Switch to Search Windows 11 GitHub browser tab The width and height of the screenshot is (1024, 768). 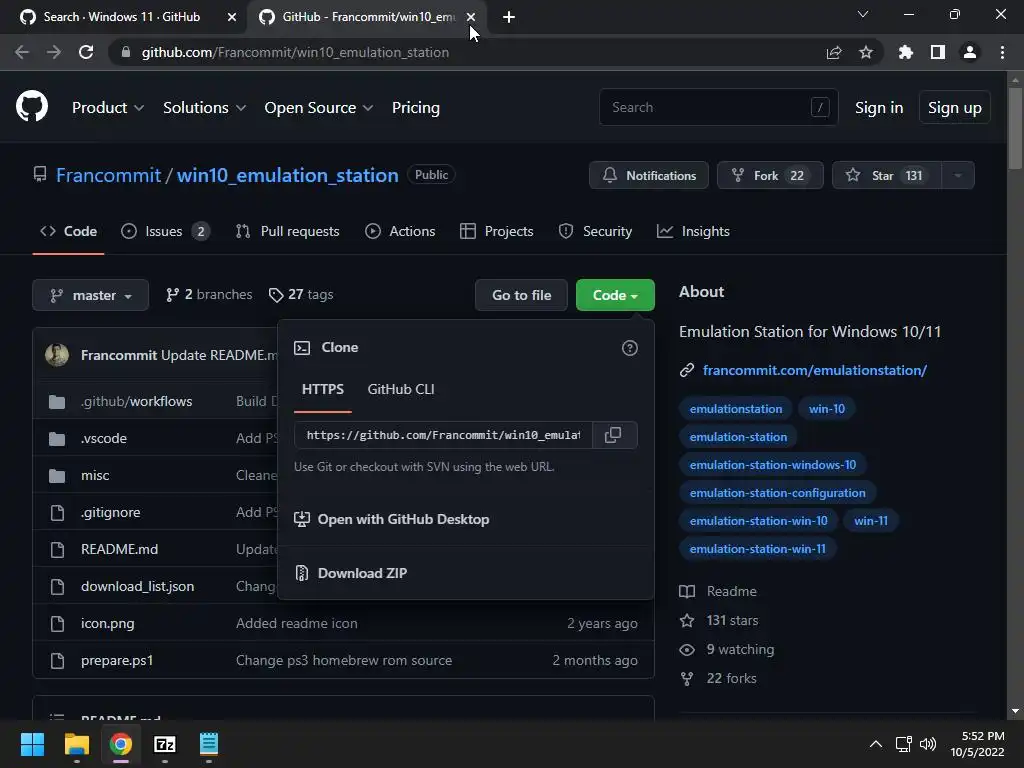click(x=121, y=17)
